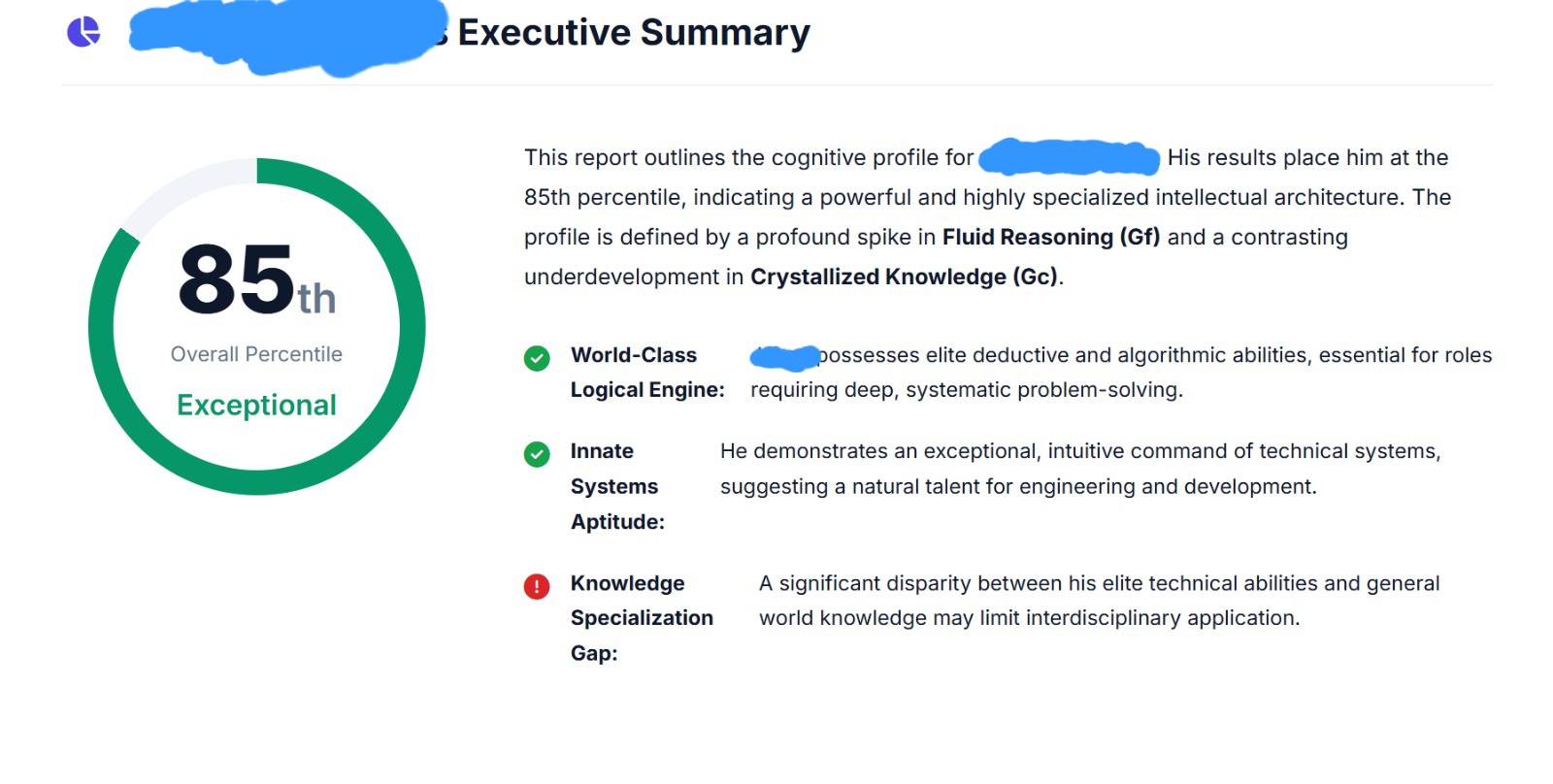Screen dimensions: 1553x784
Task: Click the World-Class Logical Engine label
Action: (646, 373)
